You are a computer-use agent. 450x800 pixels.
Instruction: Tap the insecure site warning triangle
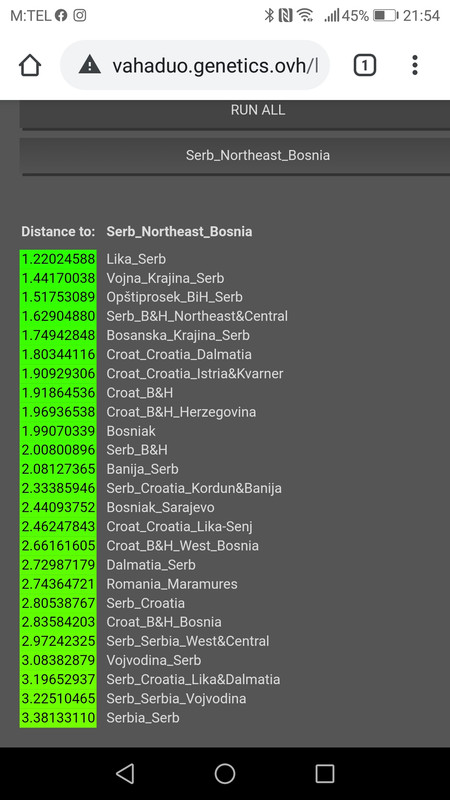coord(90,65)
